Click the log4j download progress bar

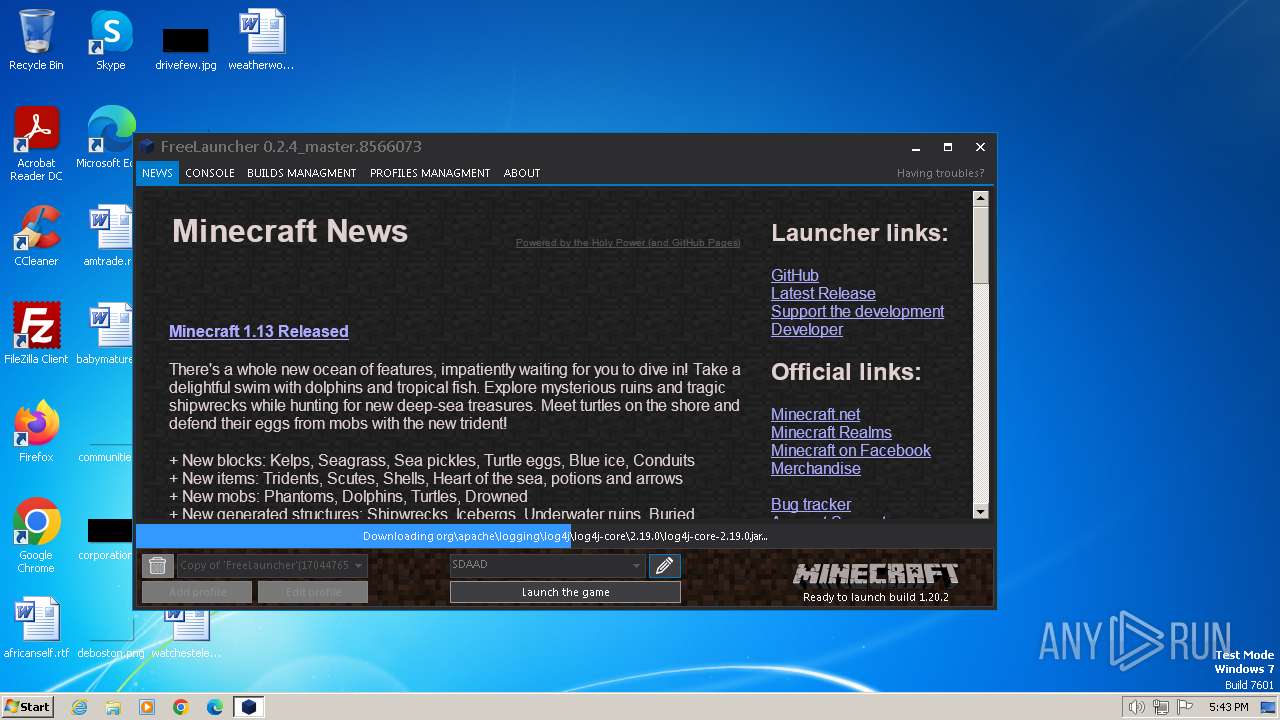click(565, 536)
